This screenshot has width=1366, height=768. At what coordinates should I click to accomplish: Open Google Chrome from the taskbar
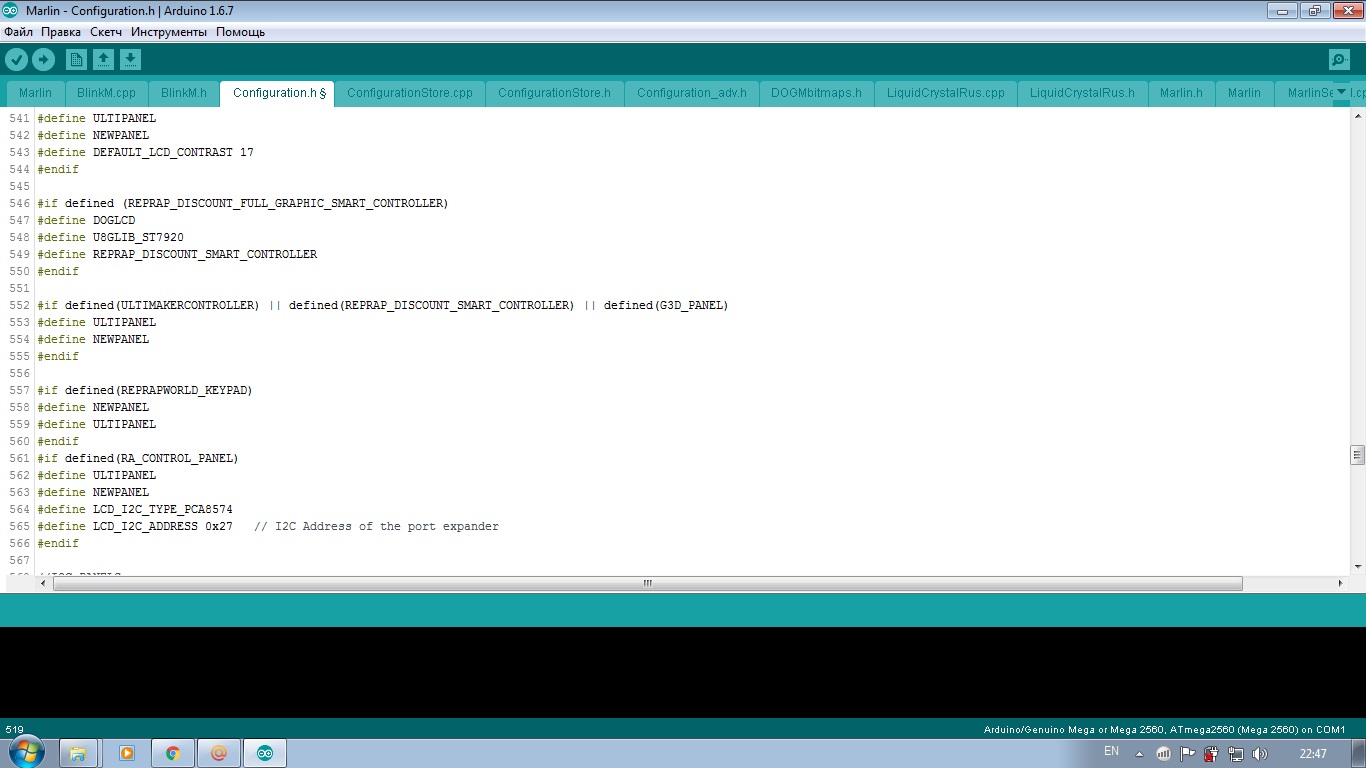(x=173, y=753)
